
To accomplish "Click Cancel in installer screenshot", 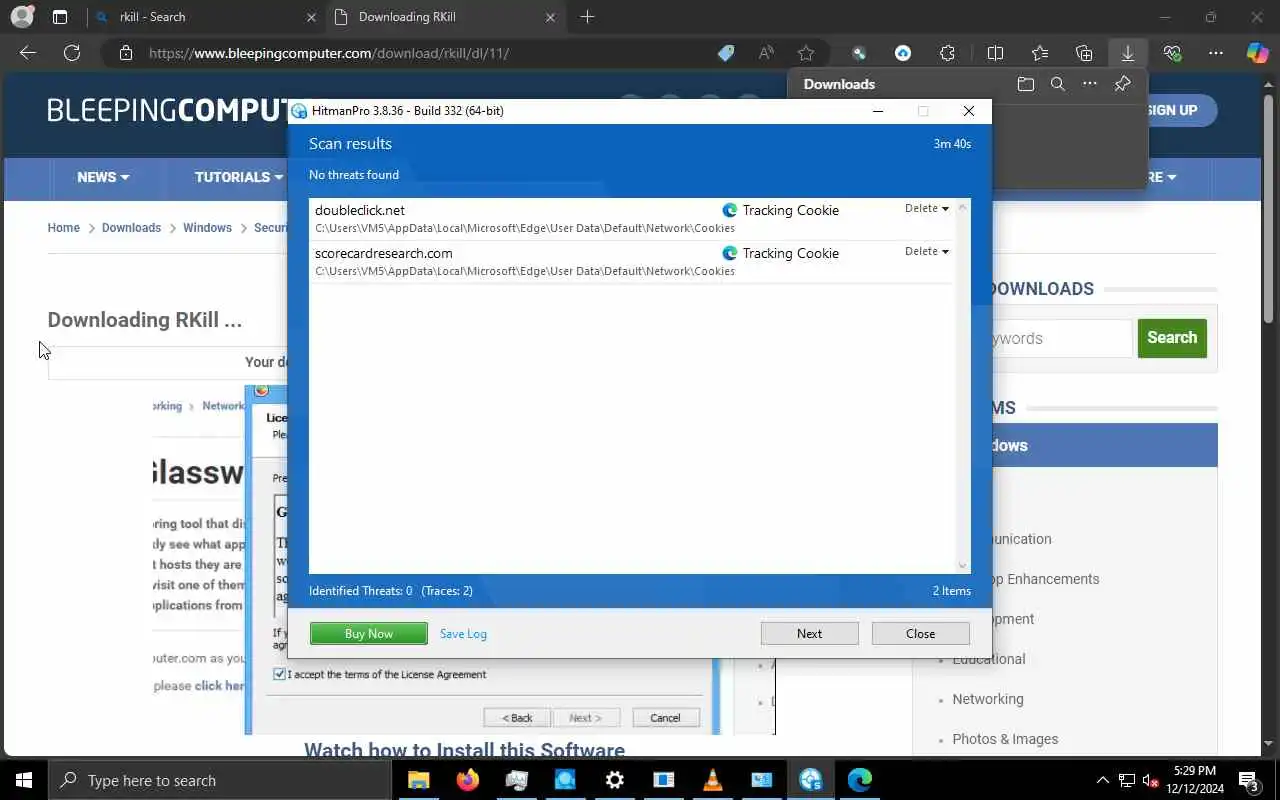I will pos(665,718).
